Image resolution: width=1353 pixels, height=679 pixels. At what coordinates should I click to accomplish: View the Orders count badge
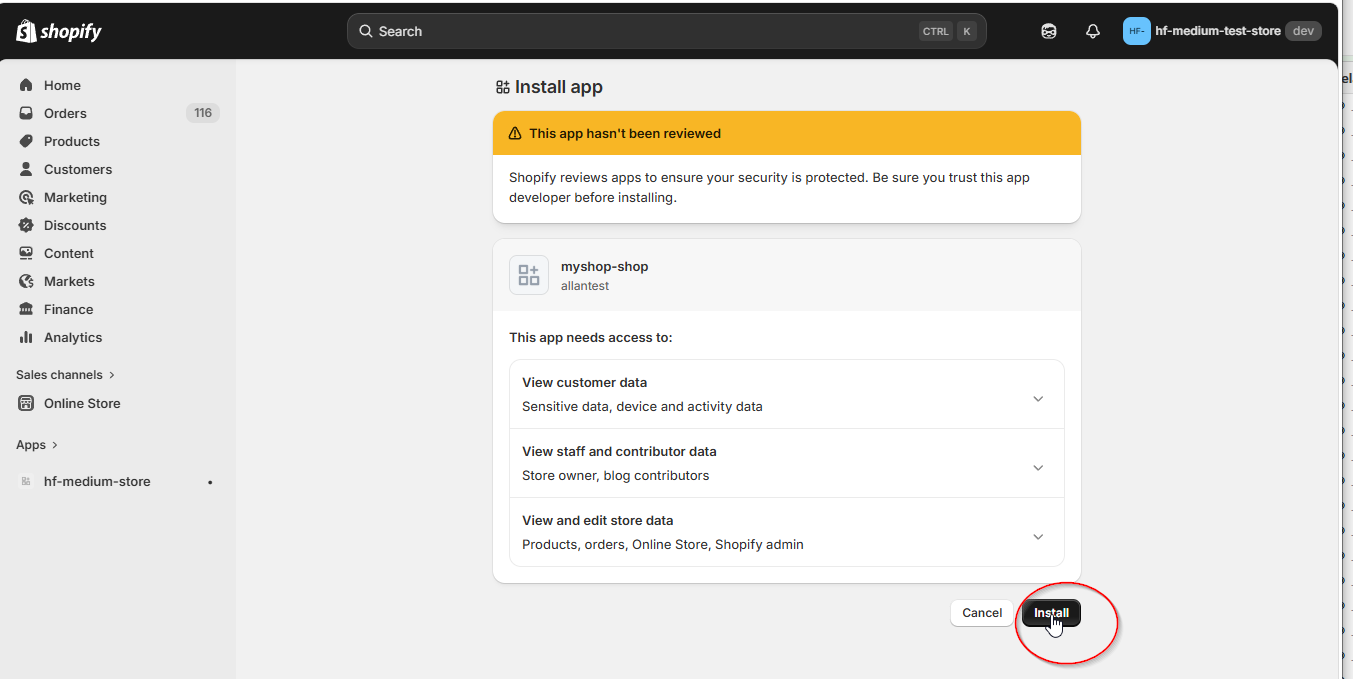point(203,113)
